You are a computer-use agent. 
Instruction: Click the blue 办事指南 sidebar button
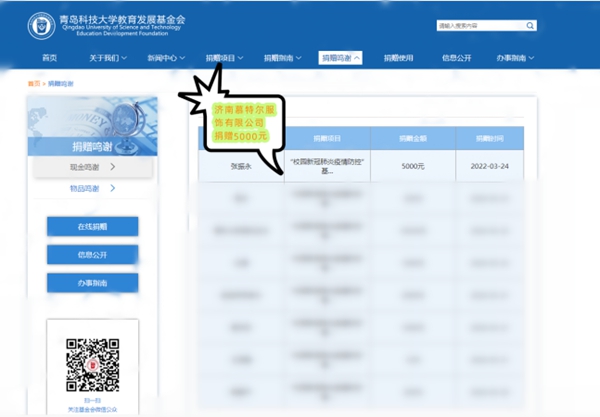pos(92,283)
